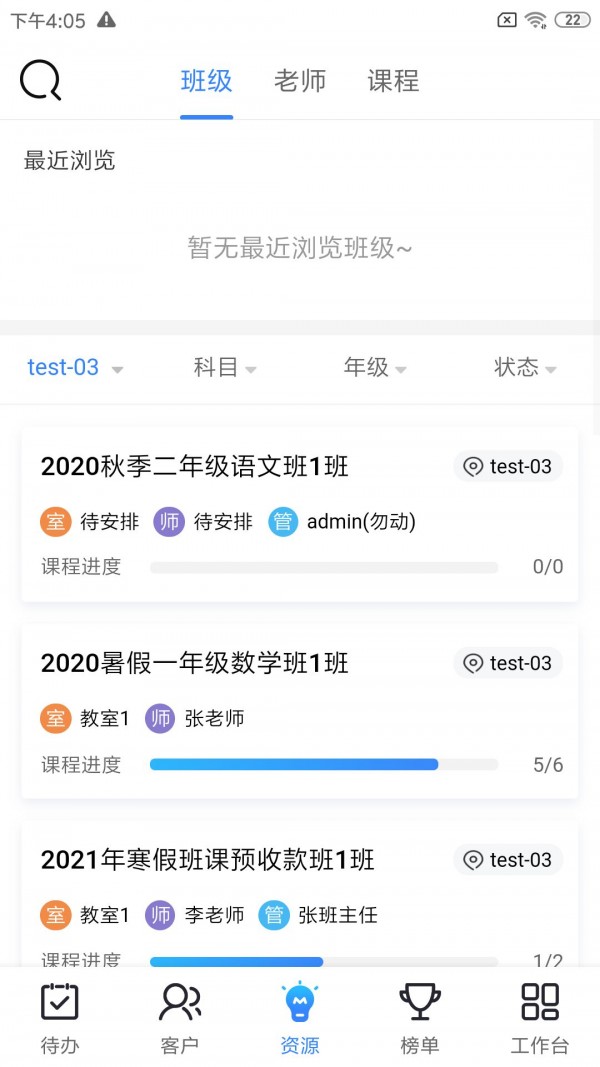Screen dimensions: 600x1067
Task: Switch to the 老师 tab
Action: pos(299,81)
